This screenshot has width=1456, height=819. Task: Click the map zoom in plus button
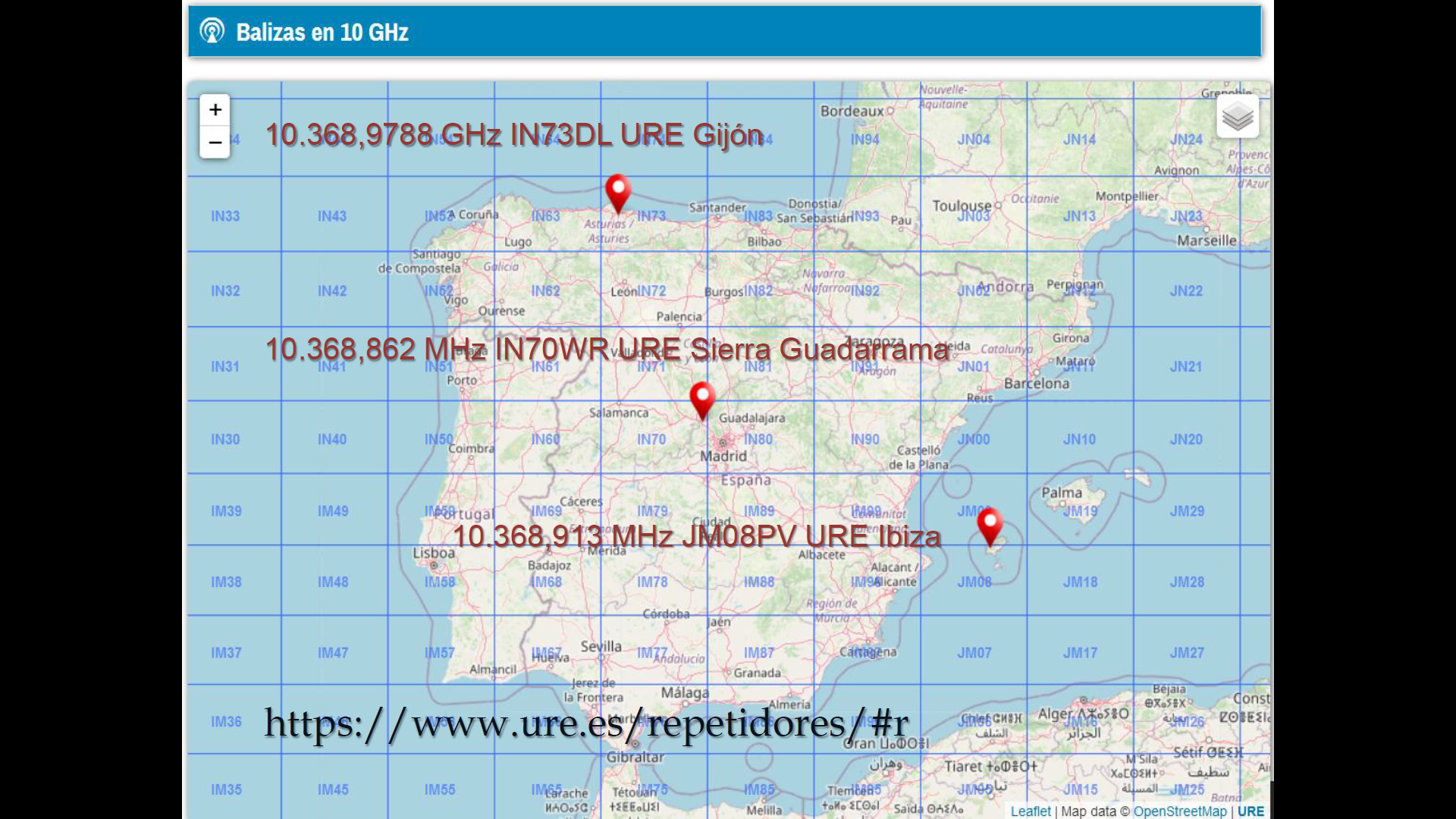point(215,110)
